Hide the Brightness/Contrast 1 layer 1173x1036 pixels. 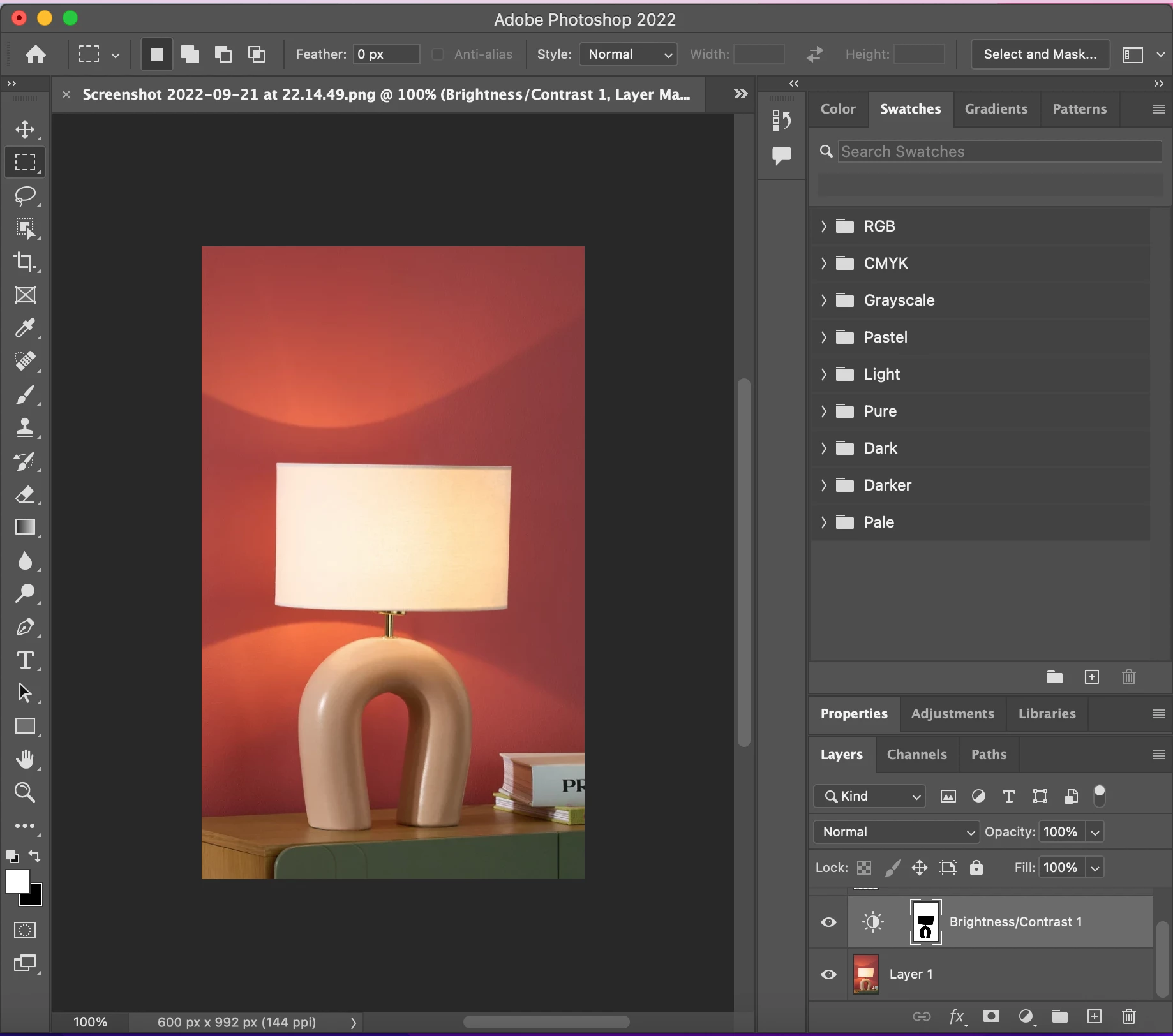coord(828,922)
